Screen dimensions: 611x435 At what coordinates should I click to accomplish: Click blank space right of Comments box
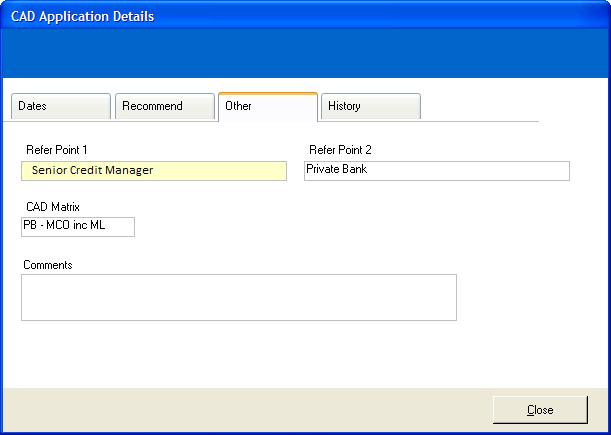[x=532, y=297]
